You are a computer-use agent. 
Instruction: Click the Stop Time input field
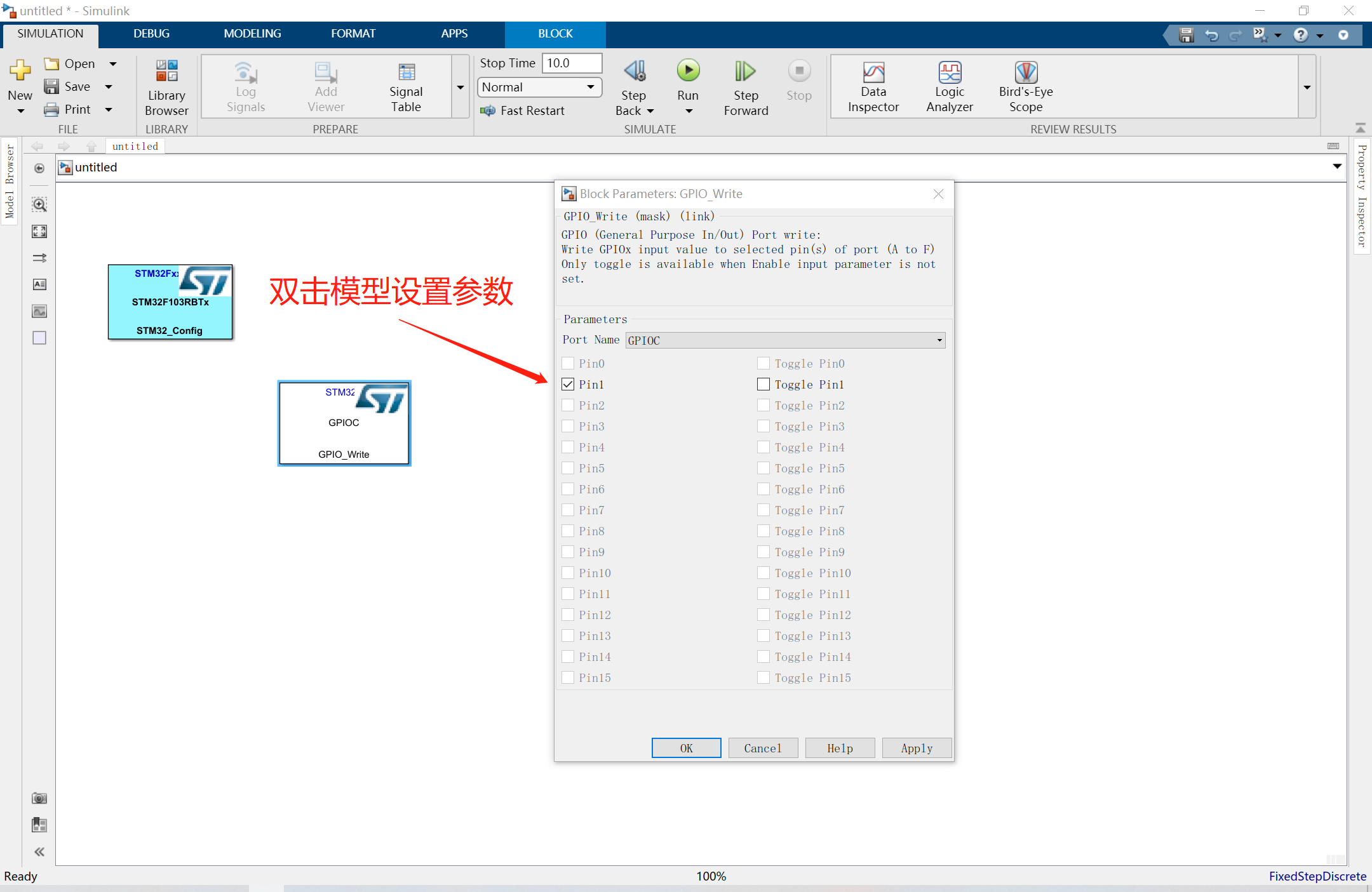click(x=572, y=63)
